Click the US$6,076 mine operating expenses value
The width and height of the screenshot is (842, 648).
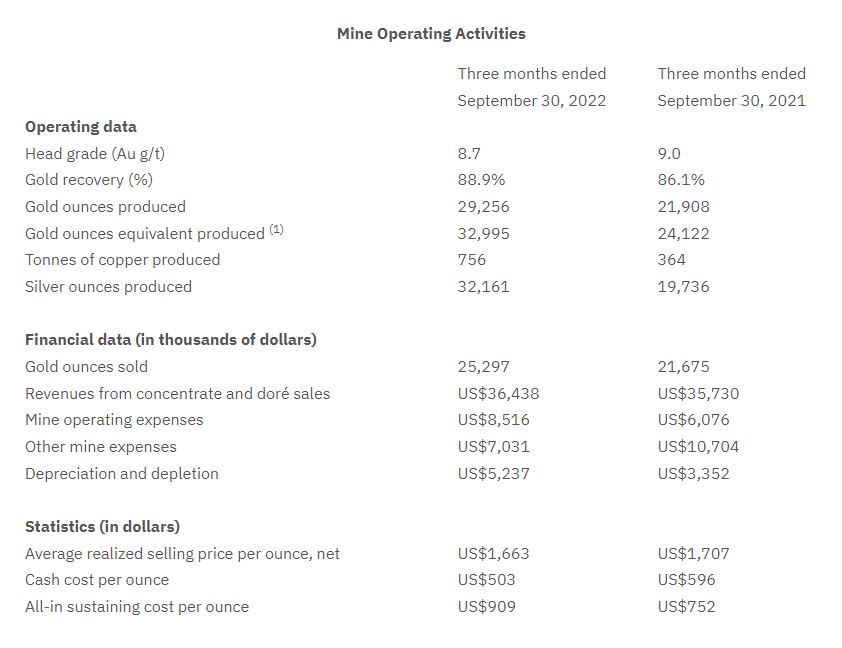[x=693, y=420]
